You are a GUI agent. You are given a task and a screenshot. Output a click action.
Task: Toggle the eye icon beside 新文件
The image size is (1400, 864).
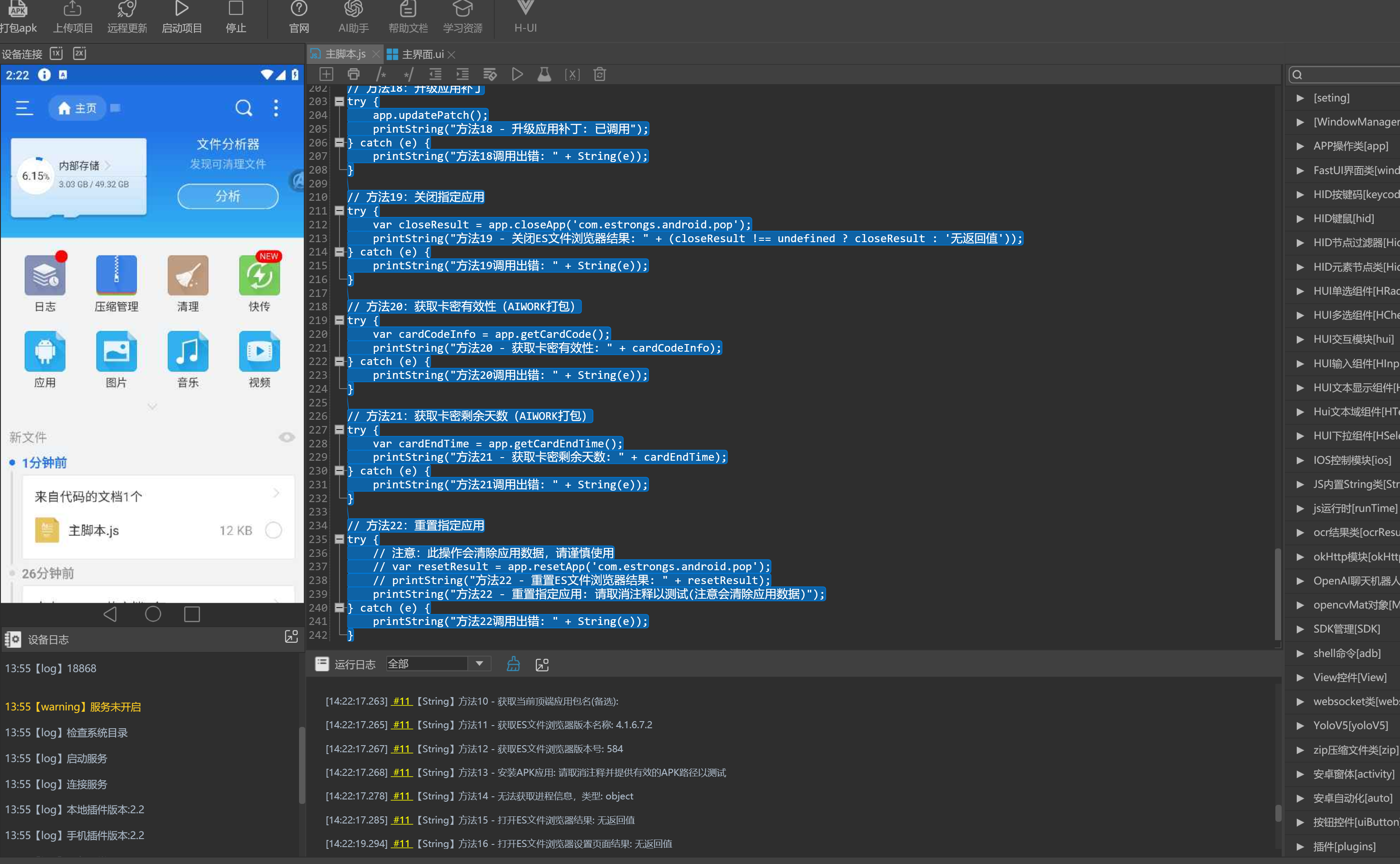coord(287,437)
